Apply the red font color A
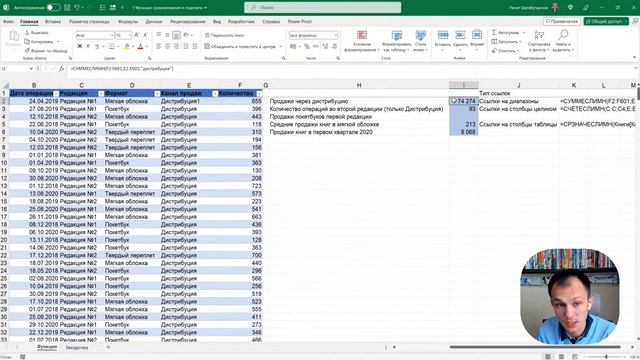640x360 pixels. [140, 47]
